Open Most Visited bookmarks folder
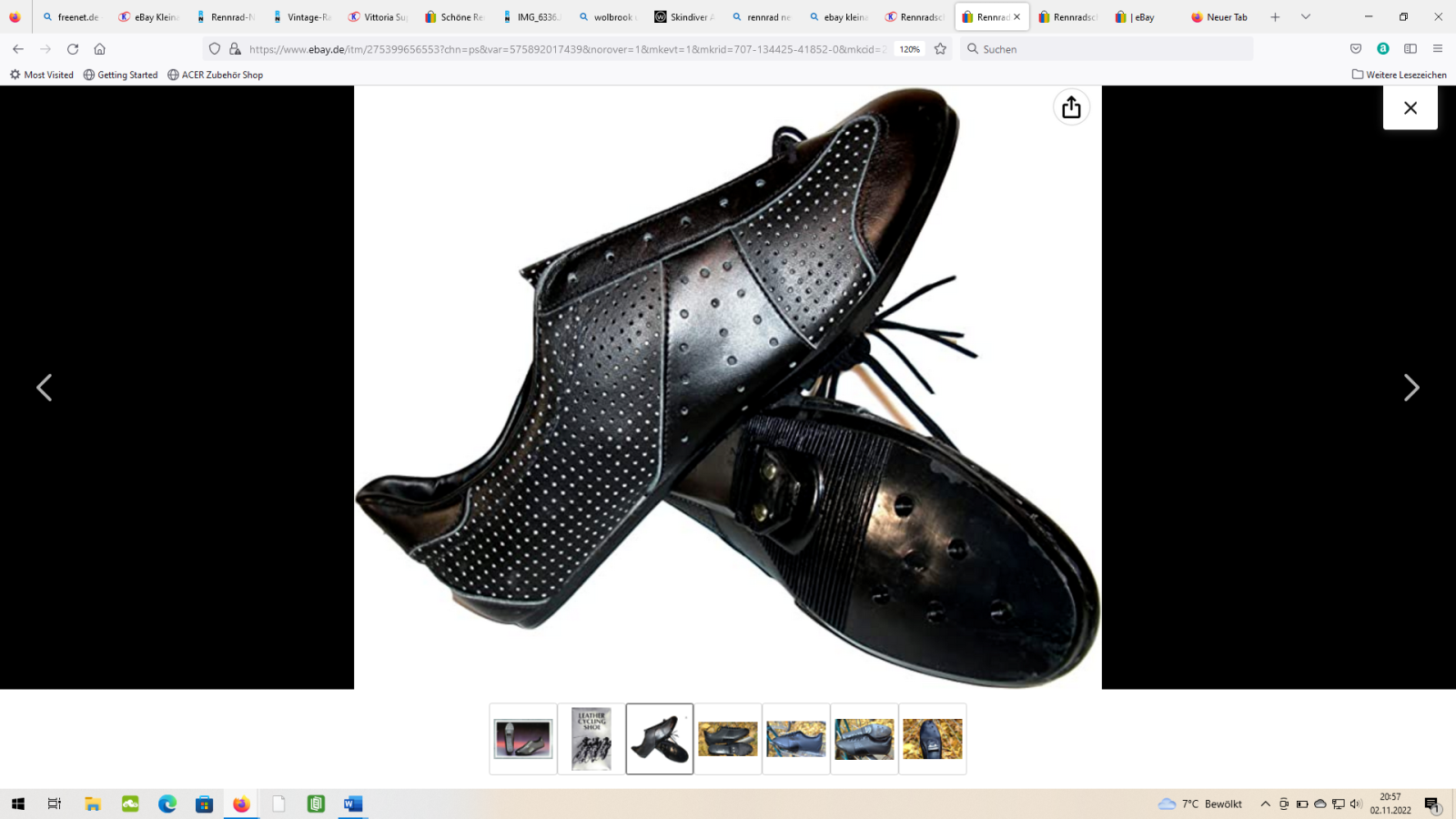 click(42, 75)
